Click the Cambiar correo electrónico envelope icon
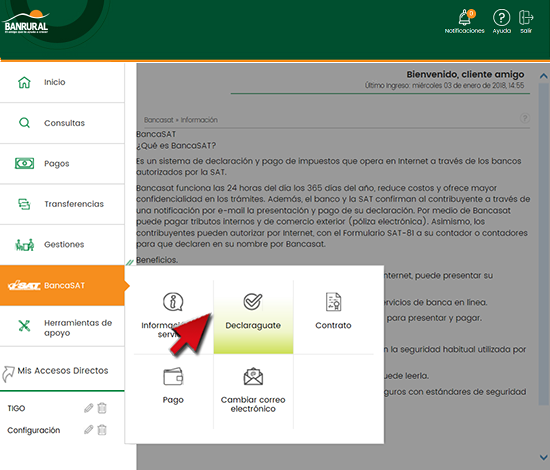This screenshot has height=470, width=550. click(x=253, y=376)
